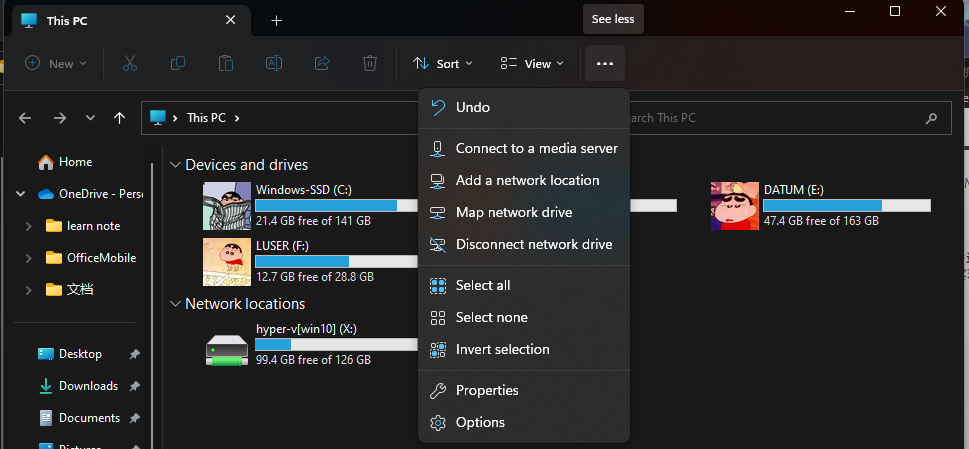969x449 pixels.
Task: Open the View dropdown menu
Action: [532, 63]
